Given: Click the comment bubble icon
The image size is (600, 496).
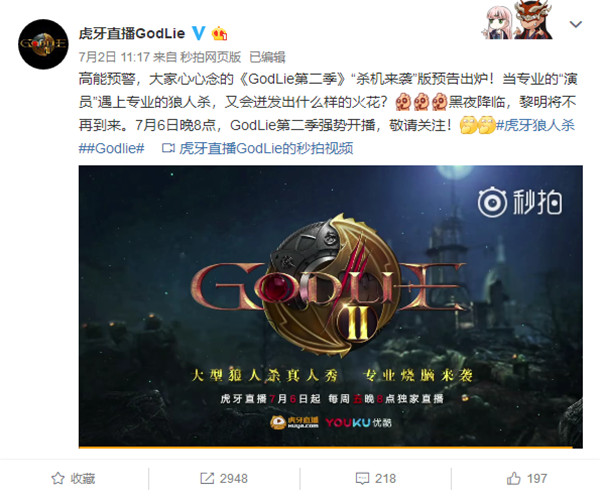Looking at the screenshot, I should [362, 478].
